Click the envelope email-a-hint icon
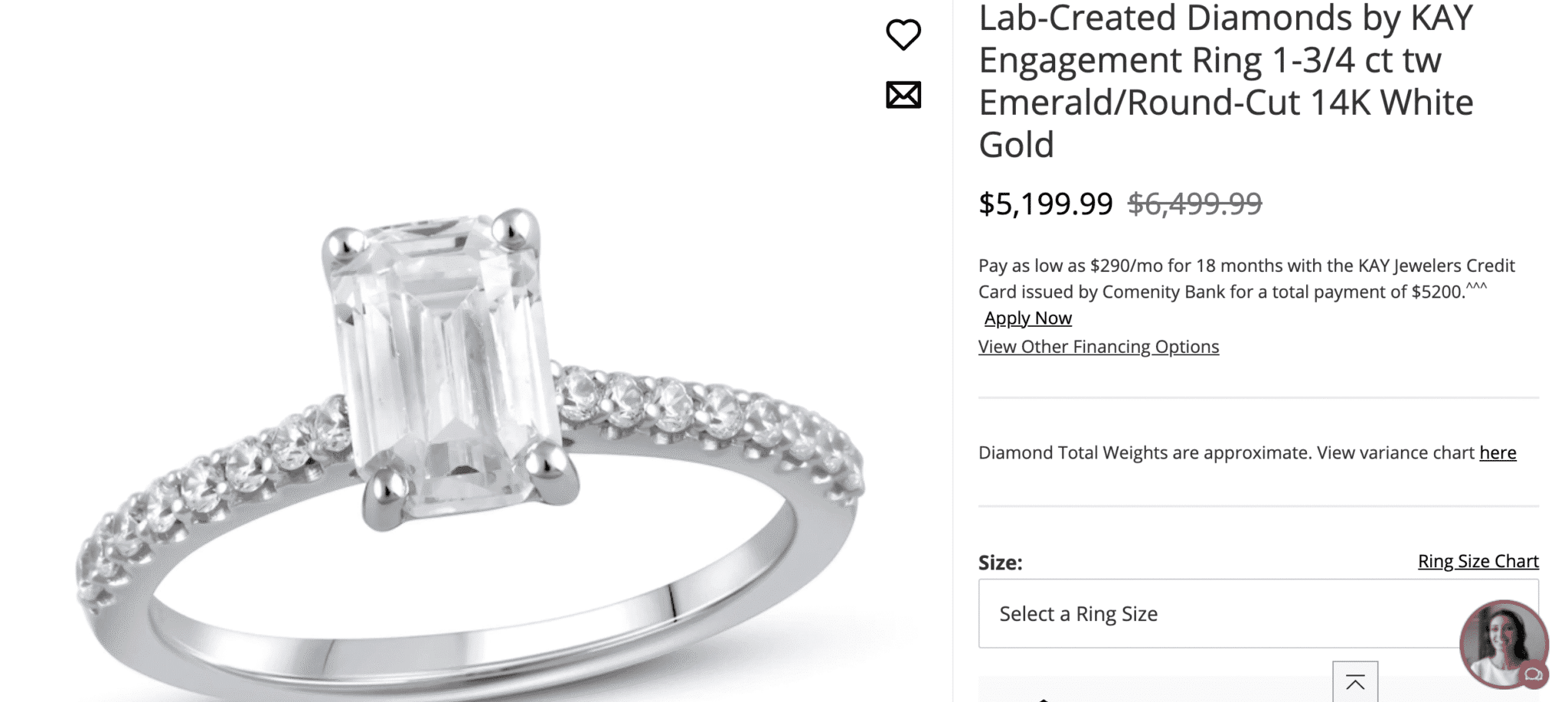1568x702 pixels. point(903,95)
